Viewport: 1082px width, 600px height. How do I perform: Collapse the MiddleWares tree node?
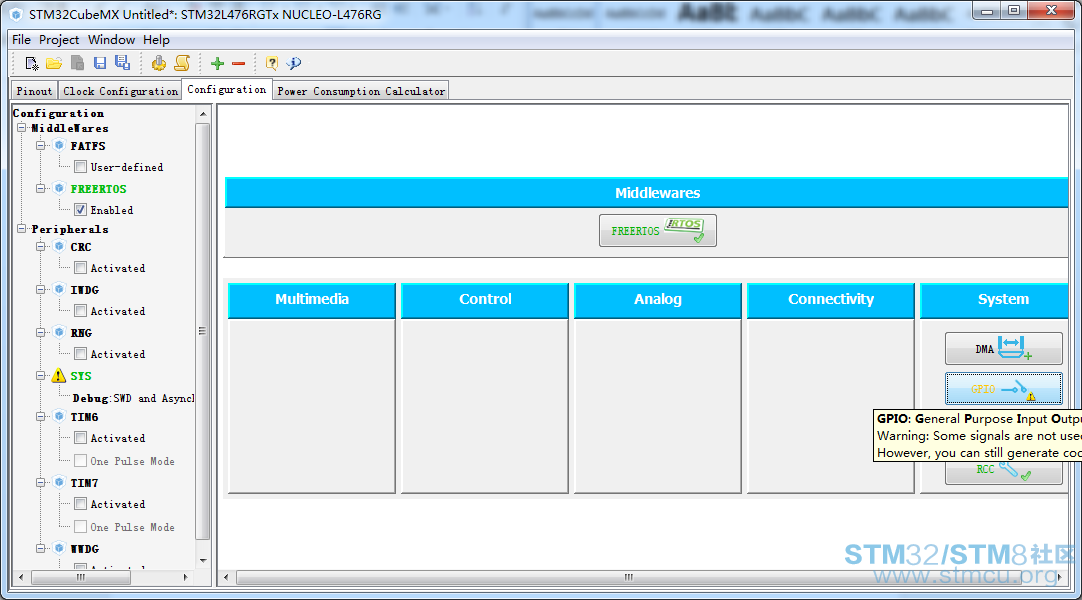pyautogui.click(x=21, y=128)
